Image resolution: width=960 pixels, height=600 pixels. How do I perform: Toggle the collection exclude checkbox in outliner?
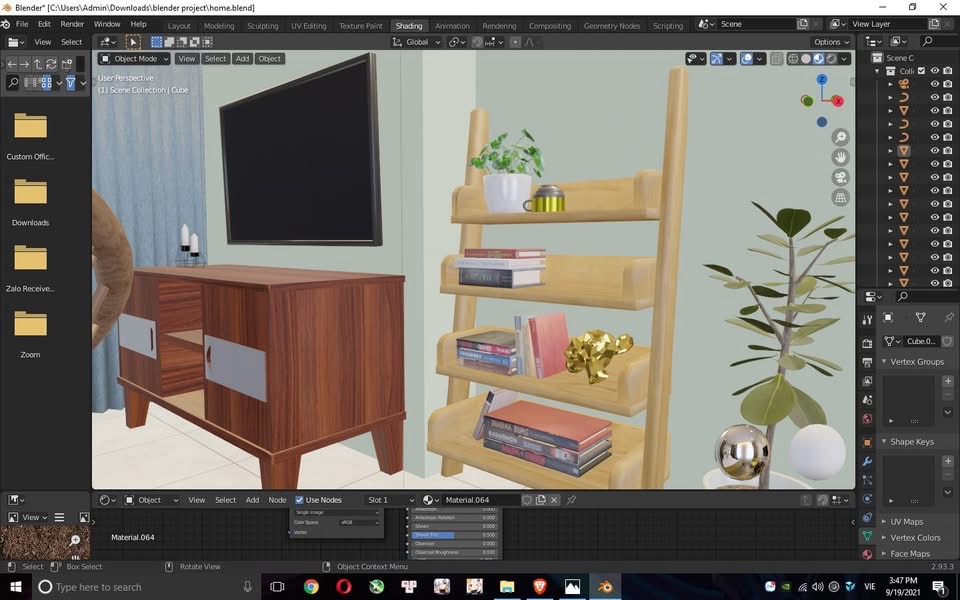tap(922, 71)
